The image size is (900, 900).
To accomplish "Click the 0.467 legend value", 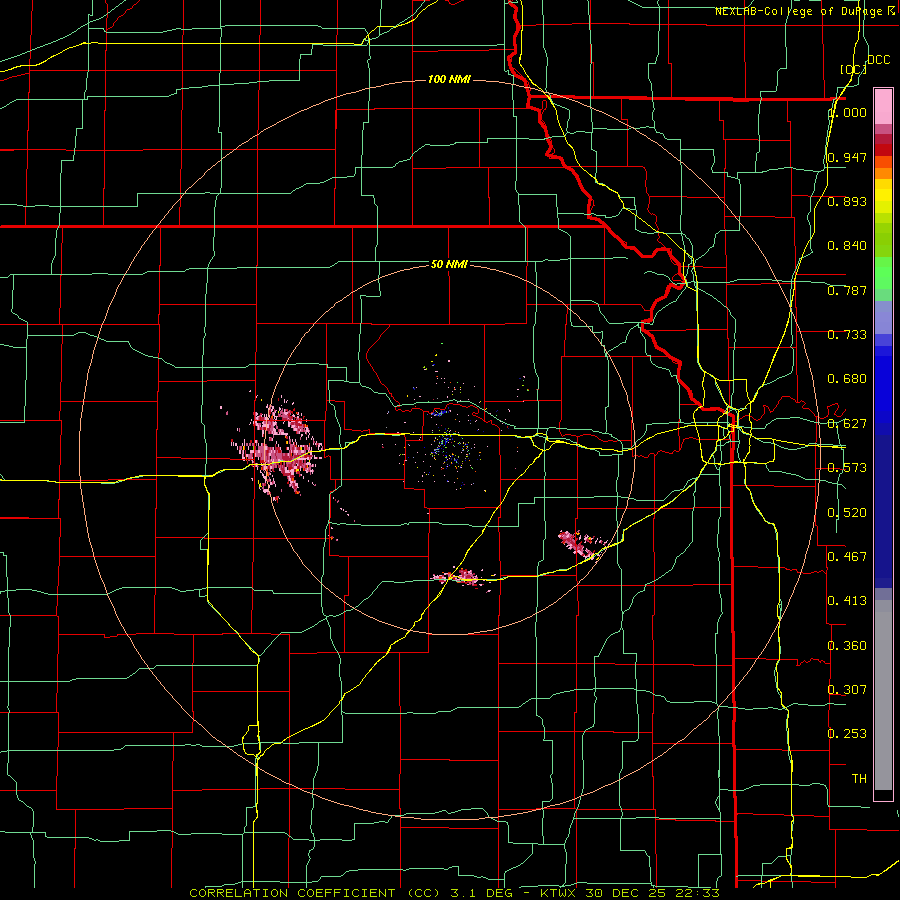I will click(x=847, y=556).
